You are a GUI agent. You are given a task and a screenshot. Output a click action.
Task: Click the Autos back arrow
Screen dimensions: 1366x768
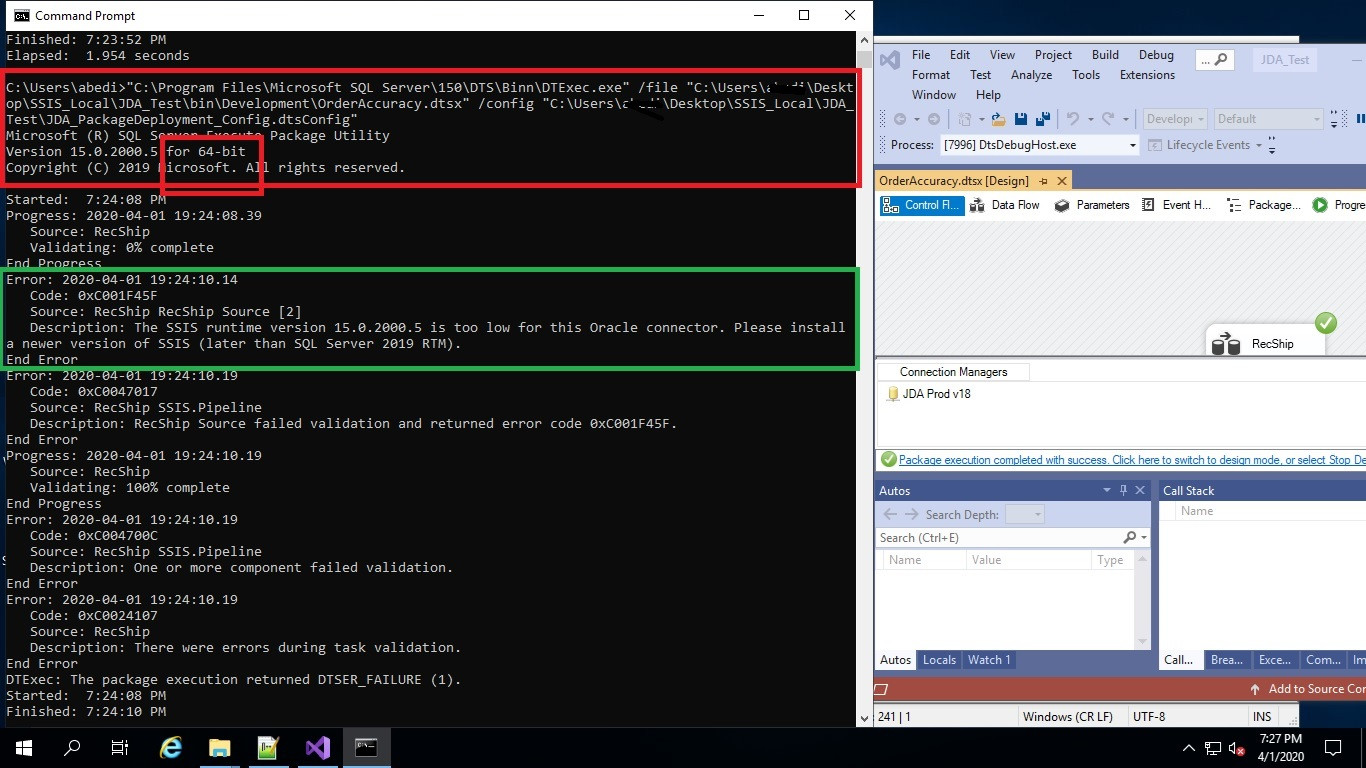point(890,514)
